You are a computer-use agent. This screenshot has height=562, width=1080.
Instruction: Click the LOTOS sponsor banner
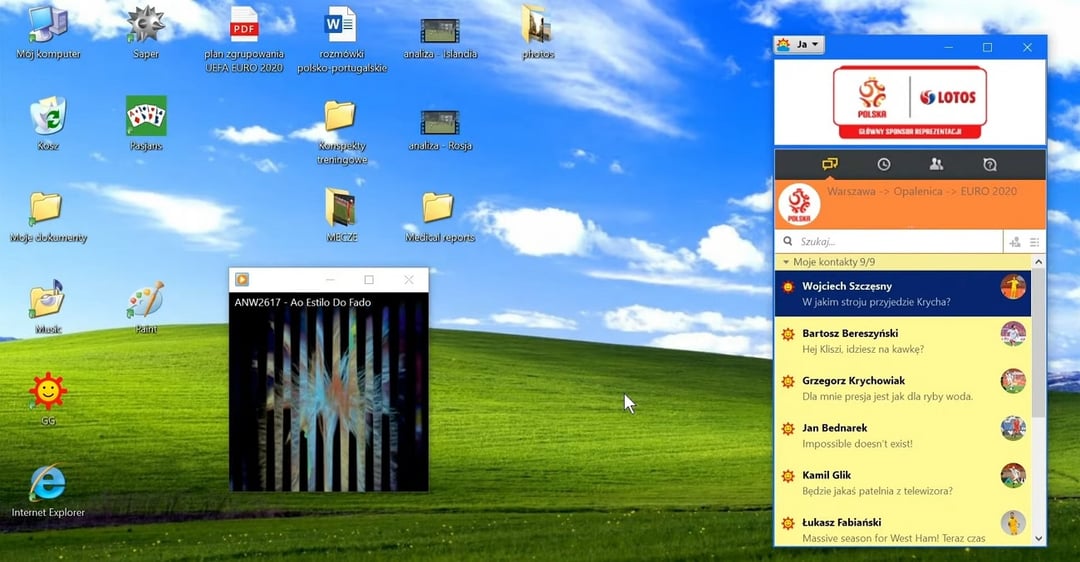pos(909,101)
